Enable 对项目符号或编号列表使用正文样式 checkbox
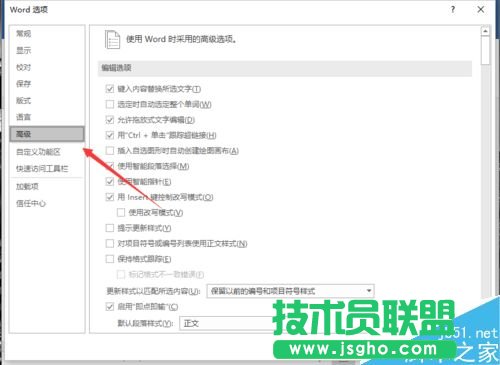 pos(110,243)
